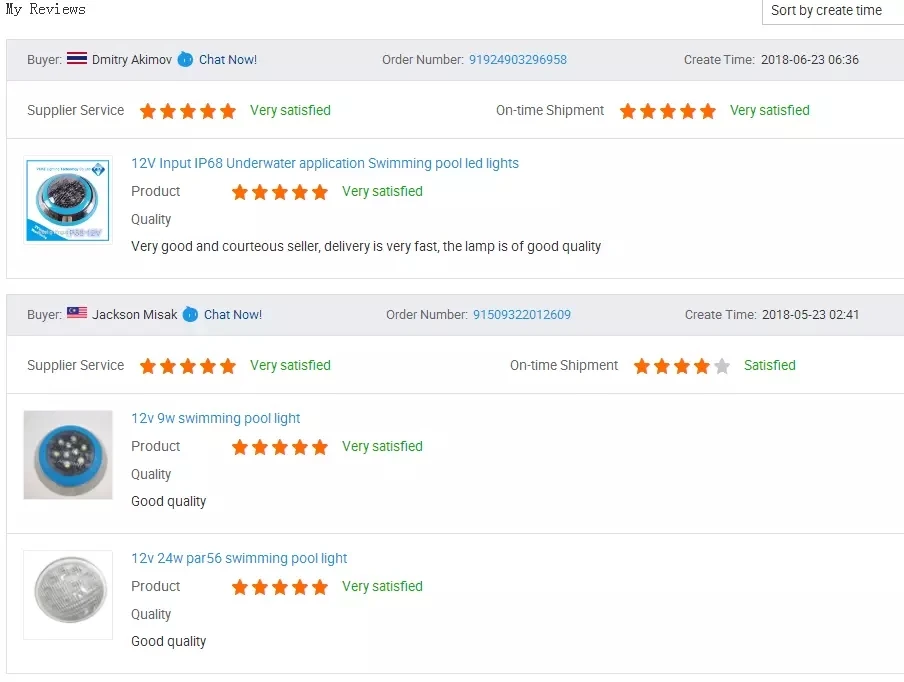Click the flag icon beside Dmitry Akimov
Screen dimensions: 904x682
[x=77, y=59]
